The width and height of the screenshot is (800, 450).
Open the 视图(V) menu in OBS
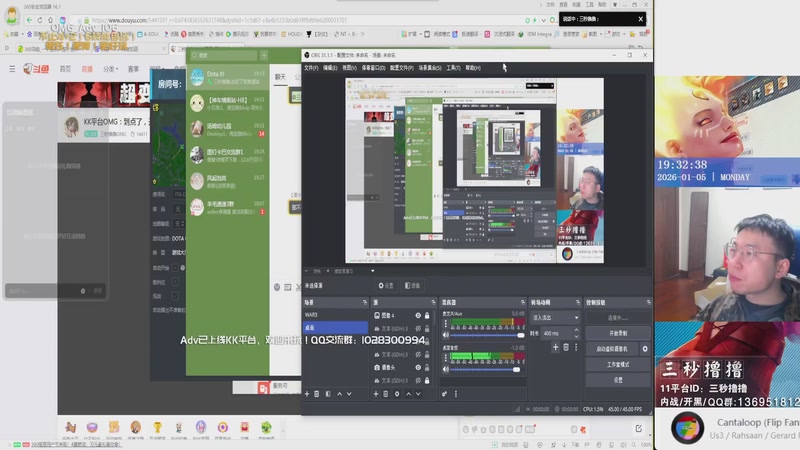(x=349, y=68)
